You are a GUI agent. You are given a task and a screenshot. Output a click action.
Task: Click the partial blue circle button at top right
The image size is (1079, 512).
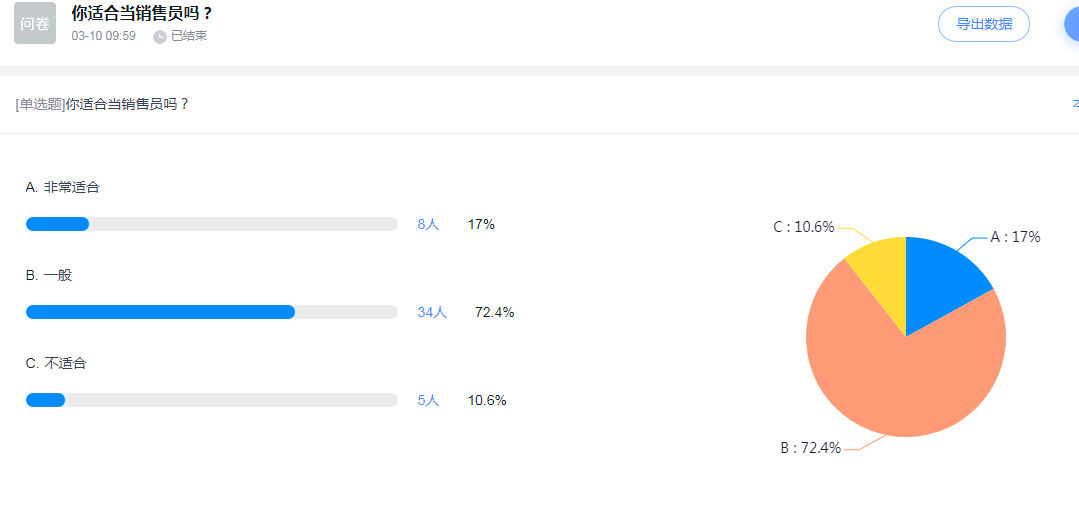point(1071,24)
